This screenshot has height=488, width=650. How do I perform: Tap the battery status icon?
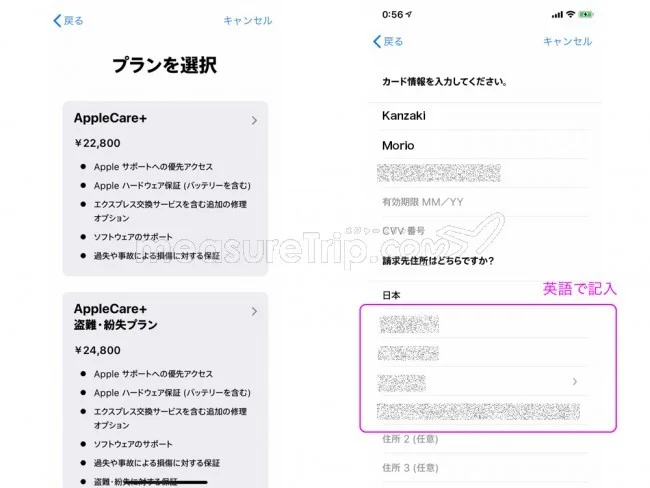click(x=586, y=15)
